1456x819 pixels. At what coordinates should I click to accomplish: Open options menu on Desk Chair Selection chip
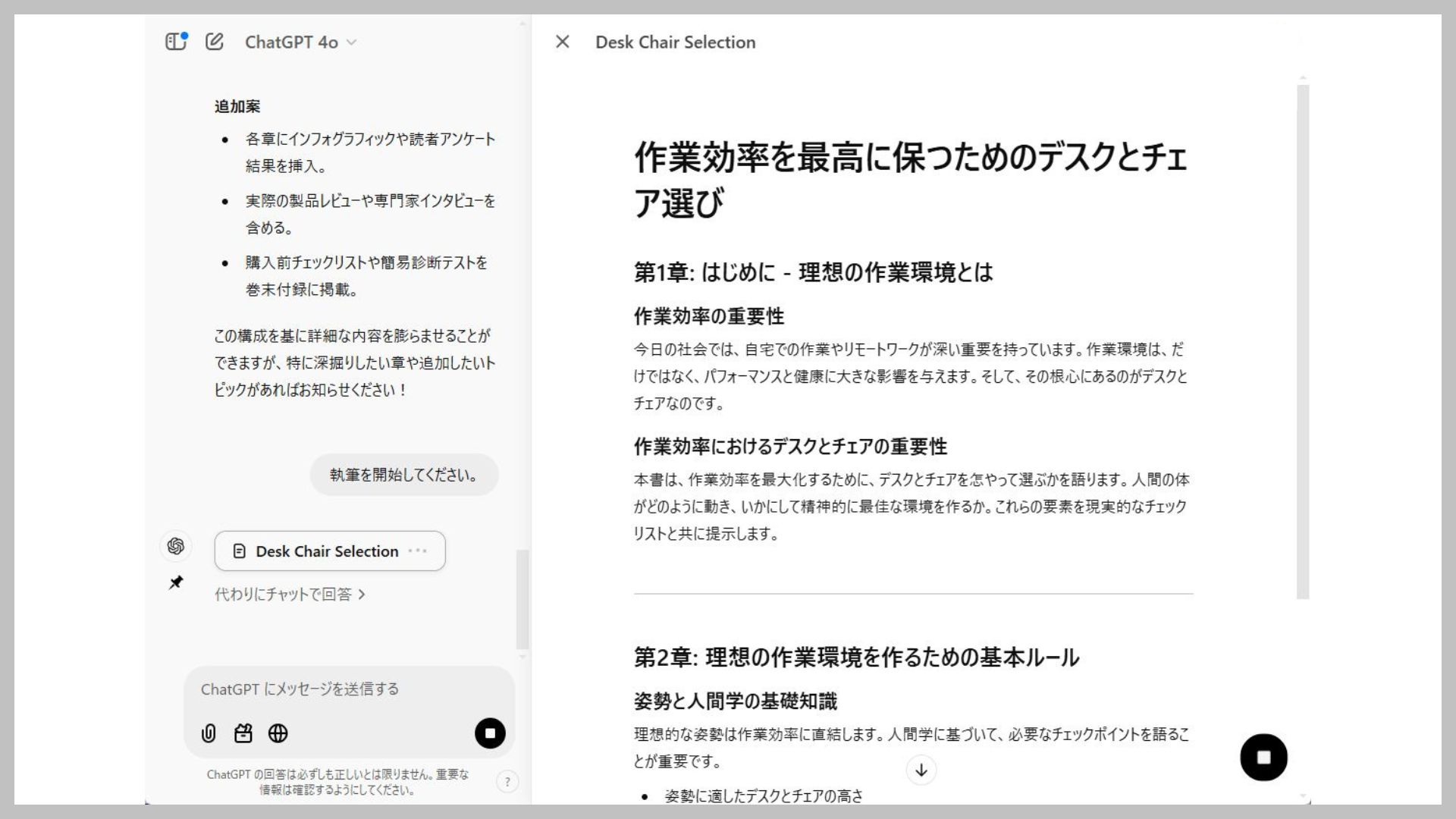tap(419, 551)
